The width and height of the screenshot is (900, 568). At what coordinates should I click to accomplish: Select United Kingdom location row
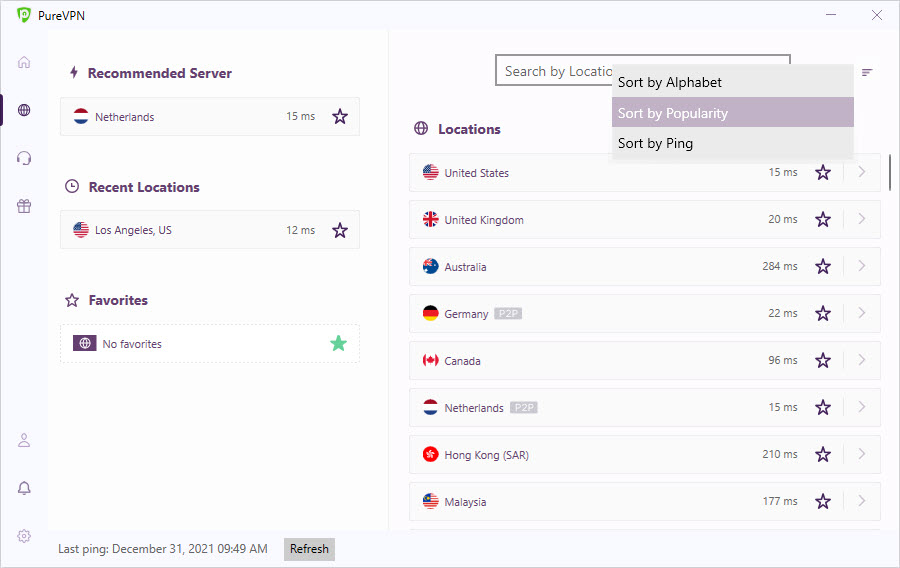point(645,219)
